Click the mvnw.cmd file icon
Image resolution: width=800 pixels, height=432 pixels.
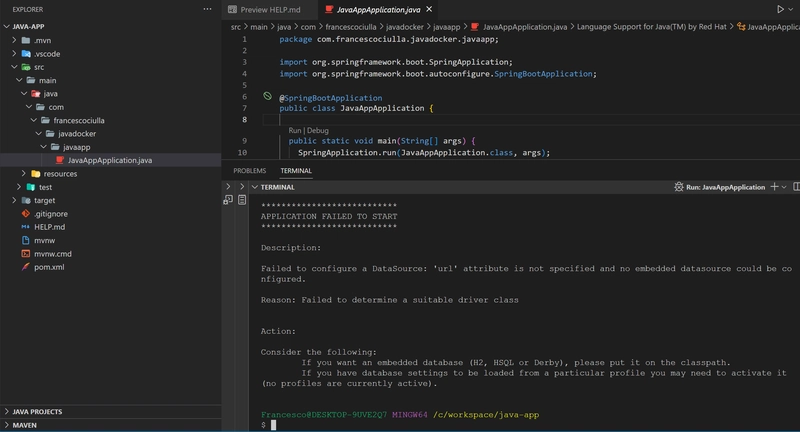click(26, 253)
